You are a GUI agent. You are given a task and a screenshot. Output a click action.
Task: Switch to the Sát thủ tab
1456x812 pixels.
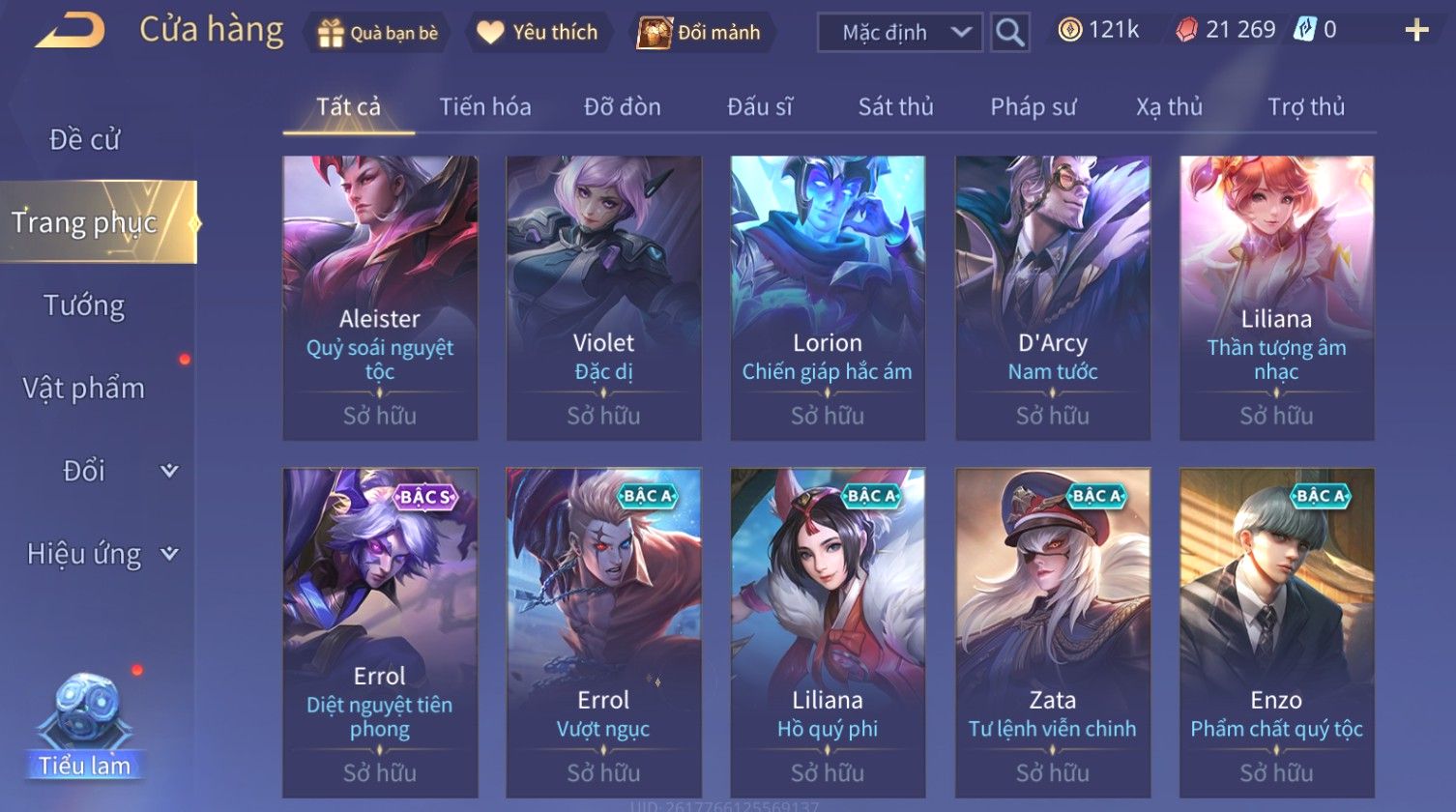coord(895,107)
